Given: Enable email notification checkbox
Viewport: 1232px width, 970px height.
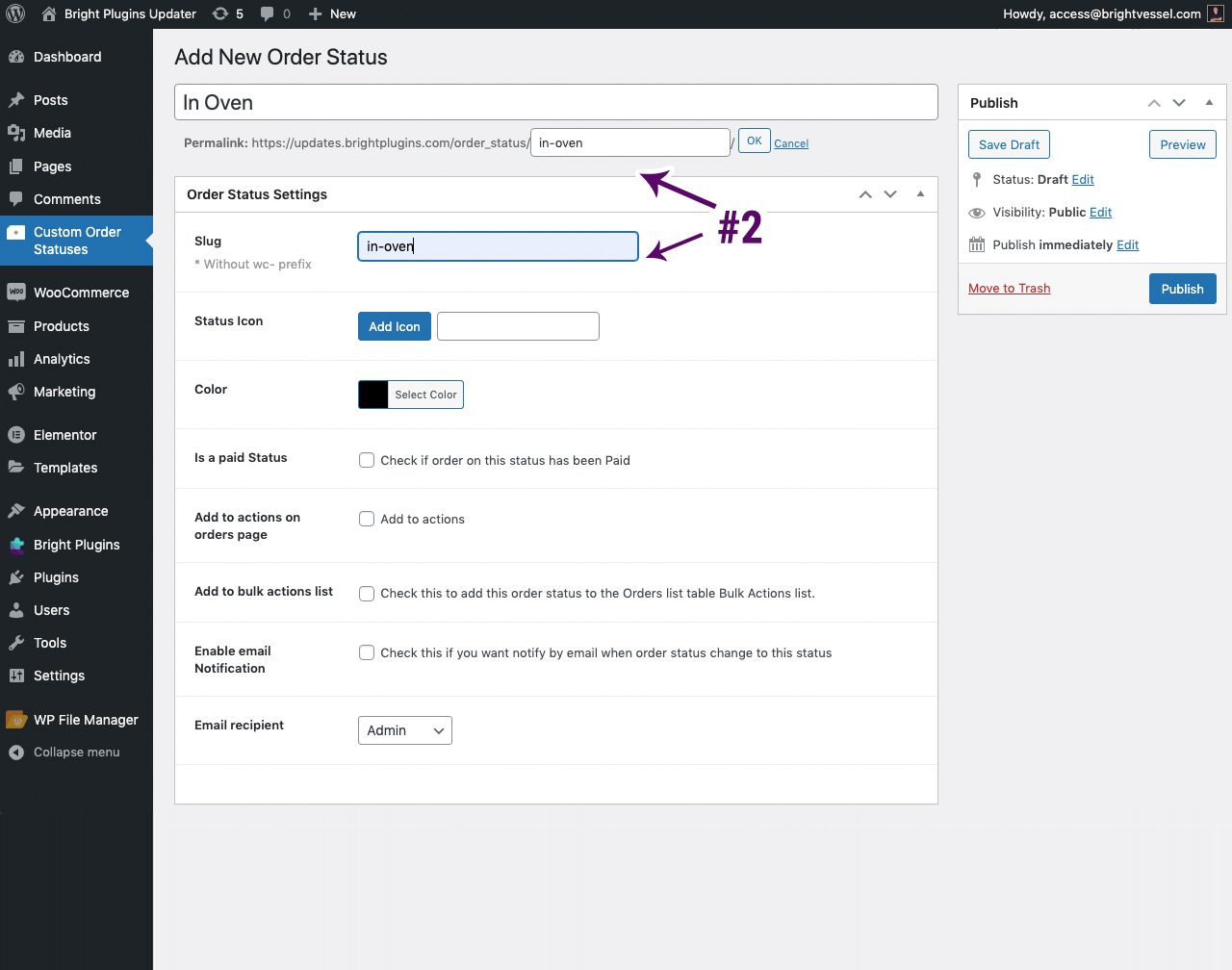Looking at the screenshot, I should (367, 652).
